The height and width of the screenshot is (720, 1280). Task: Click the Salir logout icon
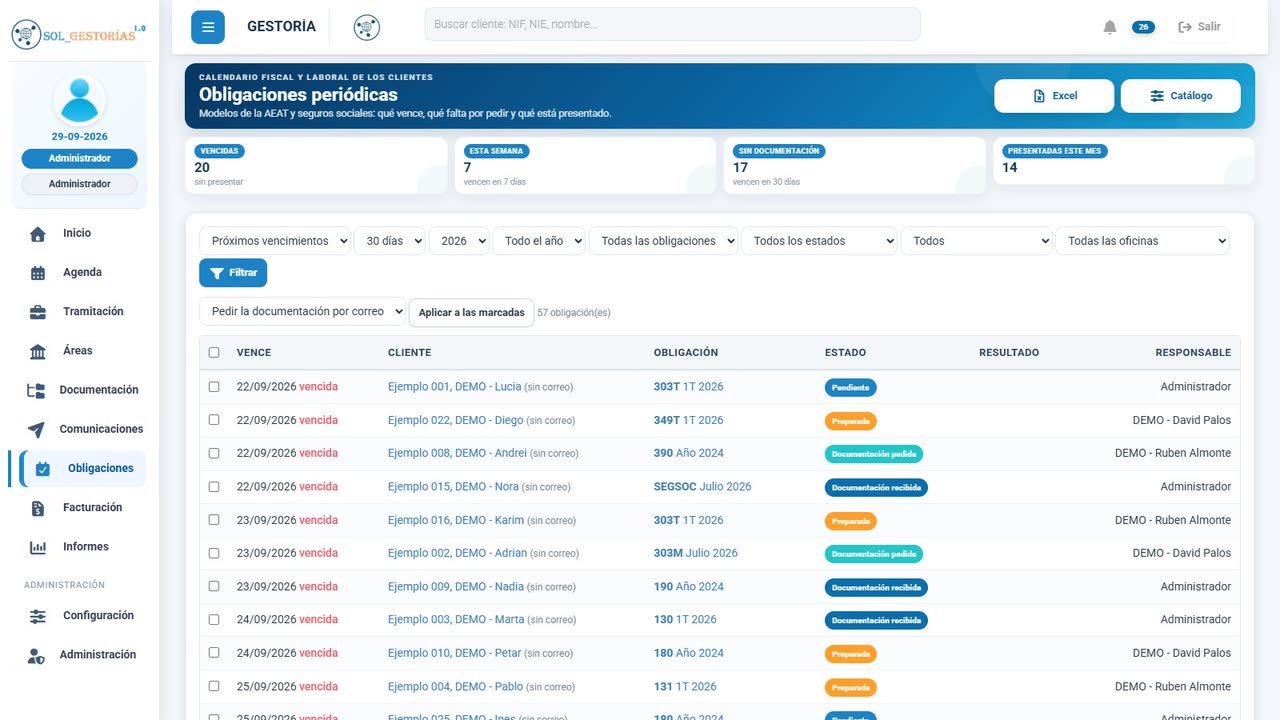click(1186, 27)
